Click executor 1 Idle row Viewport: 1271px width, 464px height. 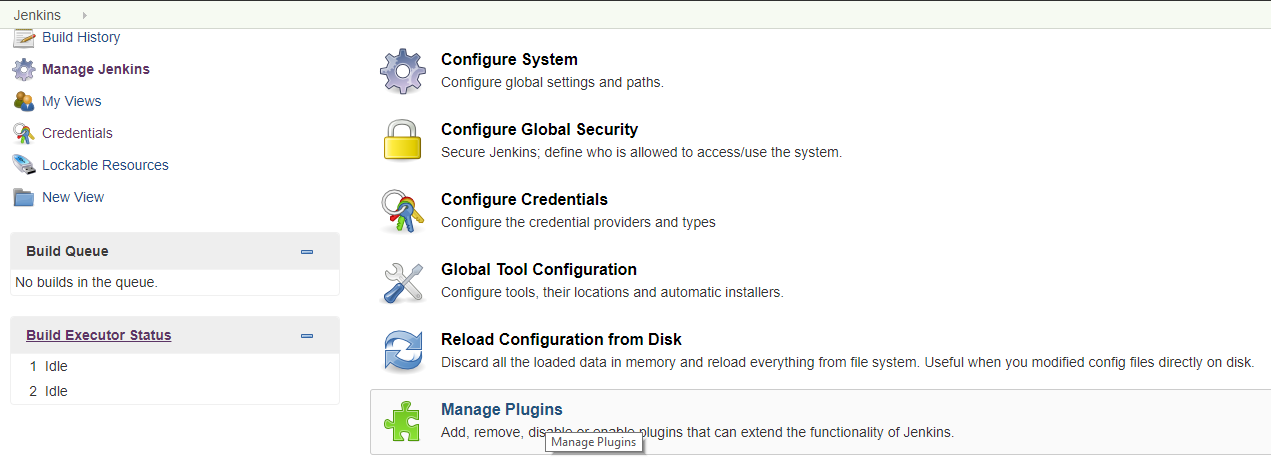click(x=175, y=366)
